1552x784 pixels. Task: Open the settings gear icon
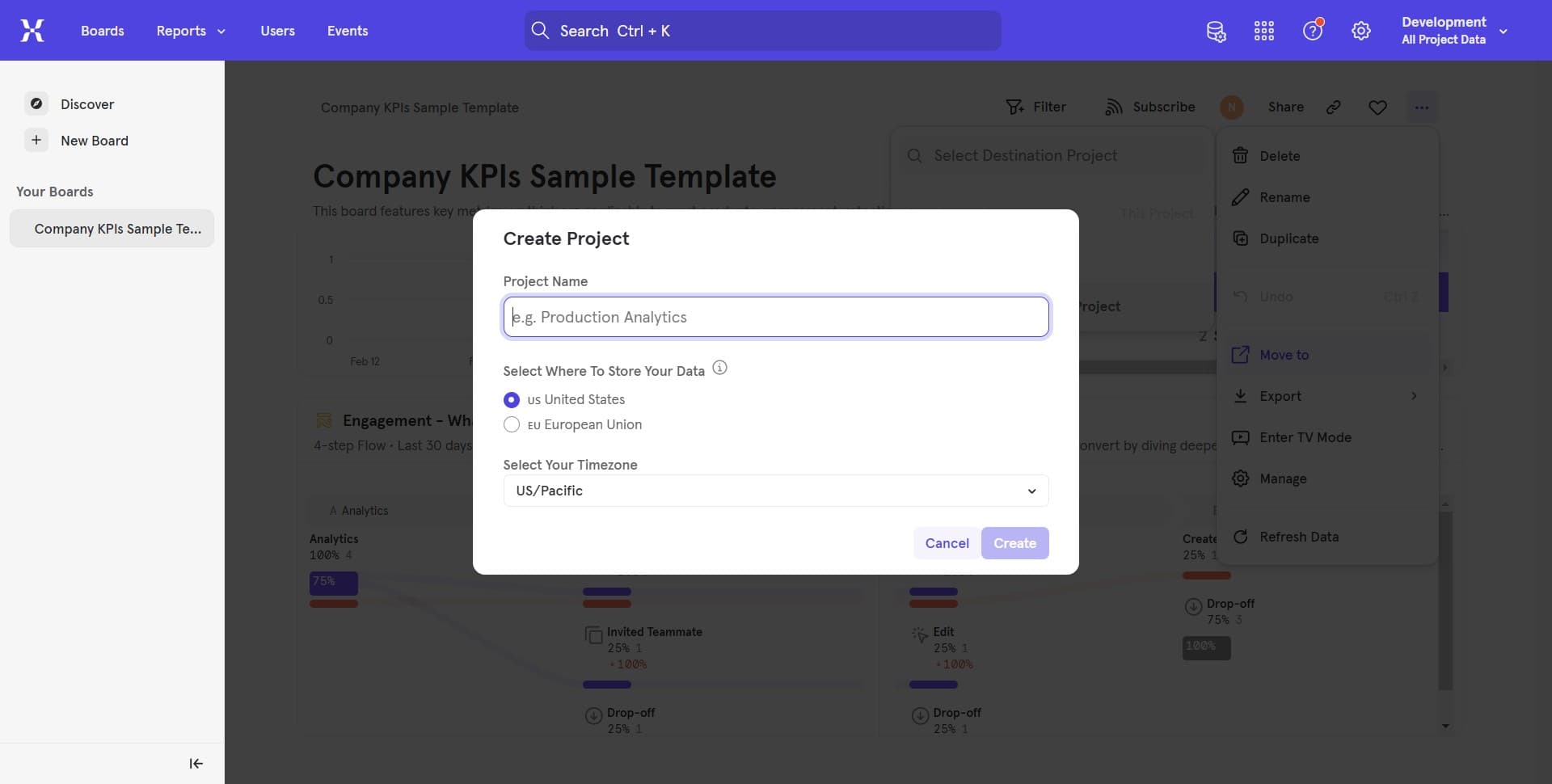click(x=1361, y=30)
